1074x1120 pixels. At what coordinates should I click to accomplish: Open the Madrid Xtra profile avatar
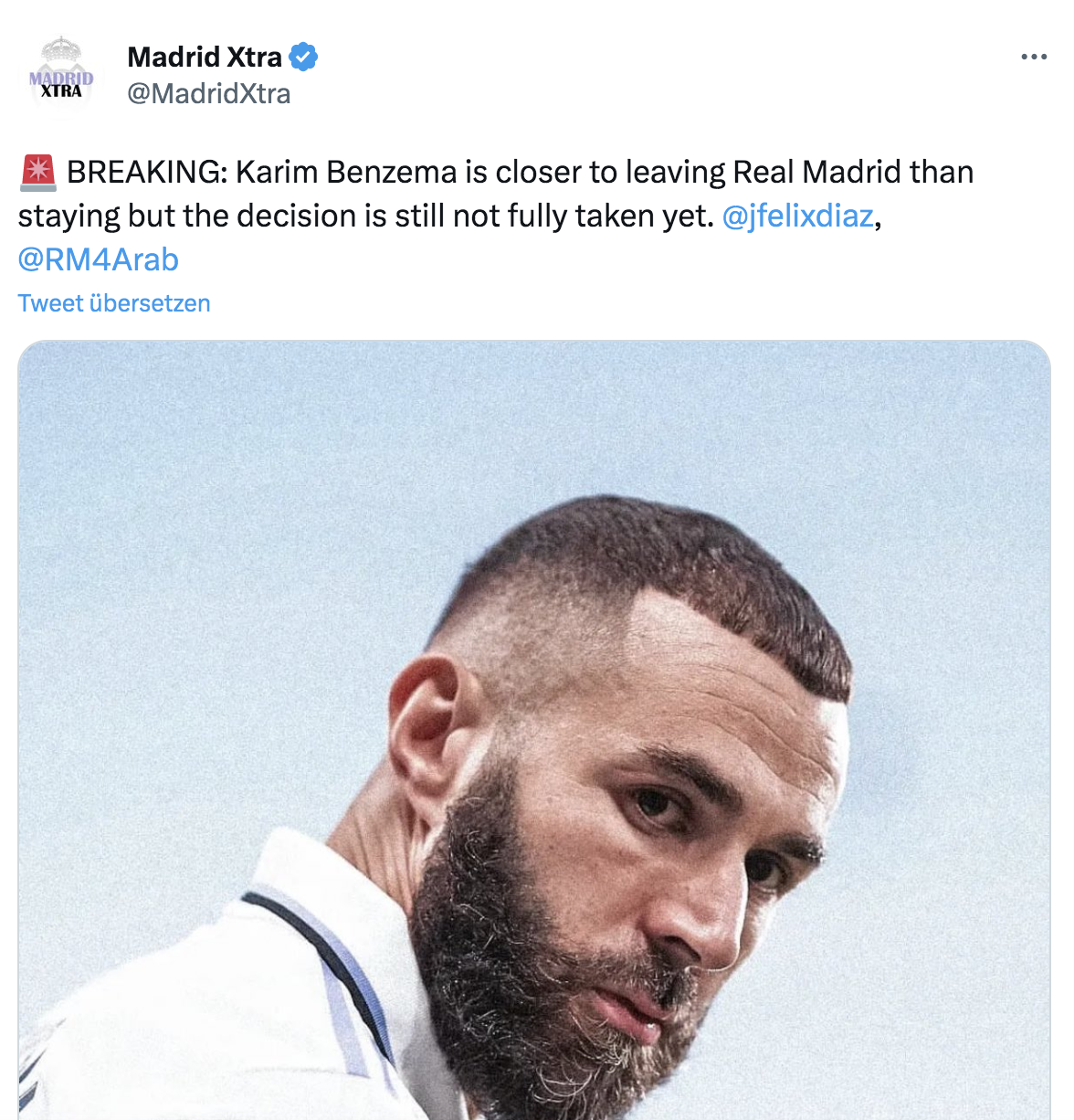pyautogui.click(x=61, y=76)
